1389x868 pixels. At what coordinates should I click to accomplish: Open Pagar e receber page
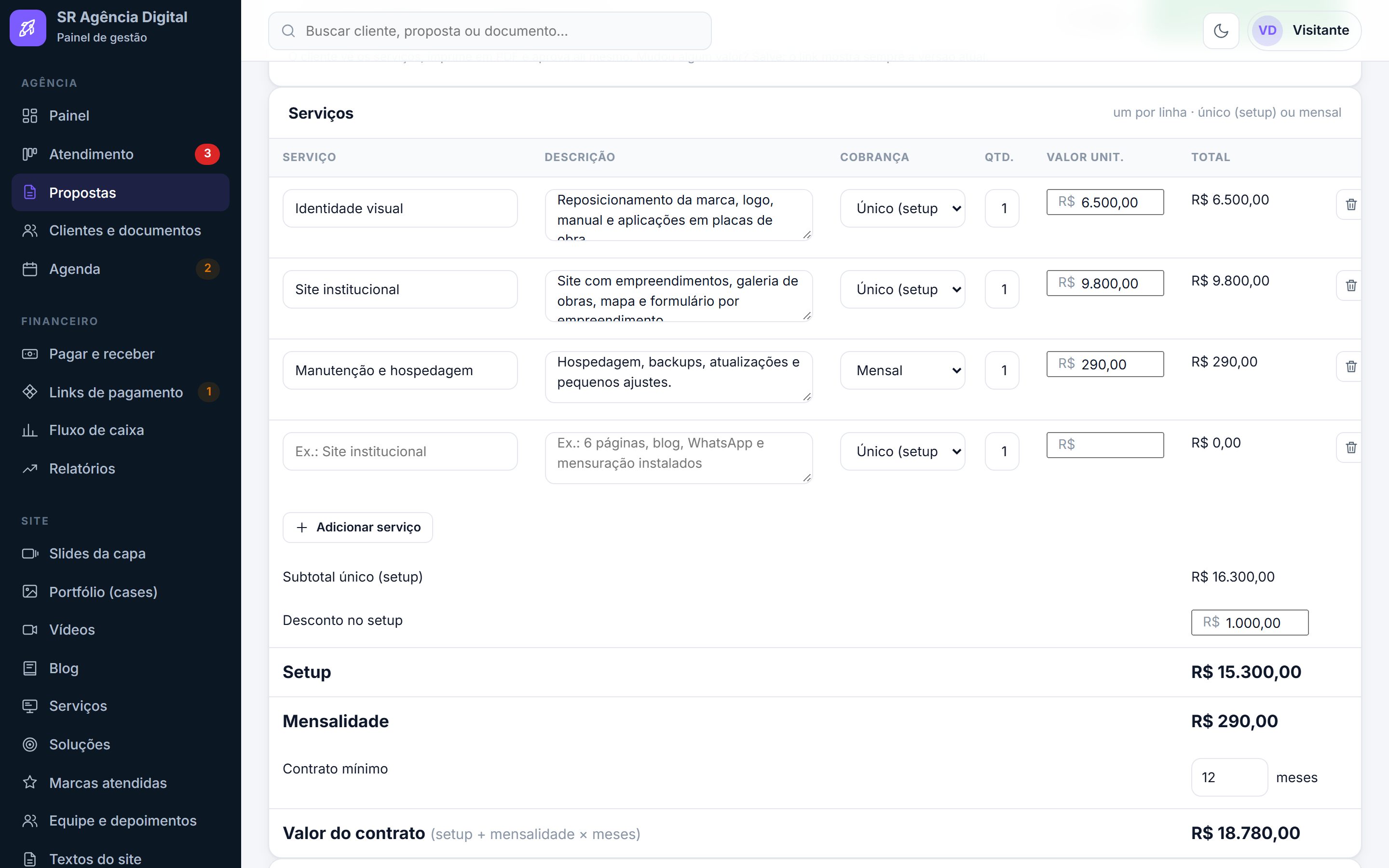(121, 353)
